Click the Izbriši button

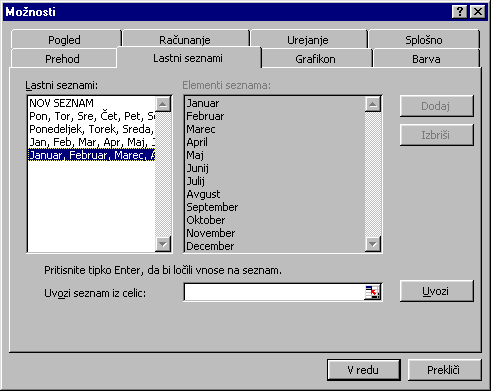pyautogui.click(x=436, y=135)
